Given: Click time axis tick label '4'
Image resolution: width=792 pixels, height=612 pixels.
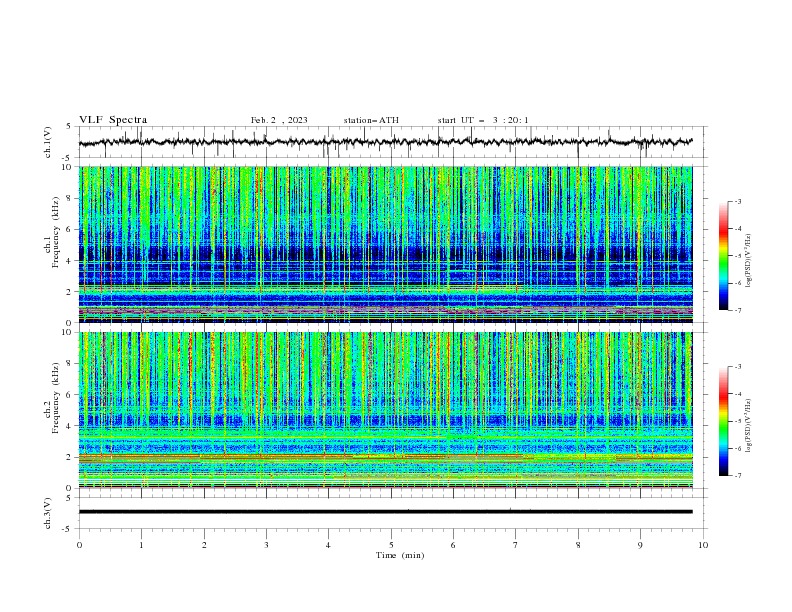Looking at the screenshot, I should [328, 545].
